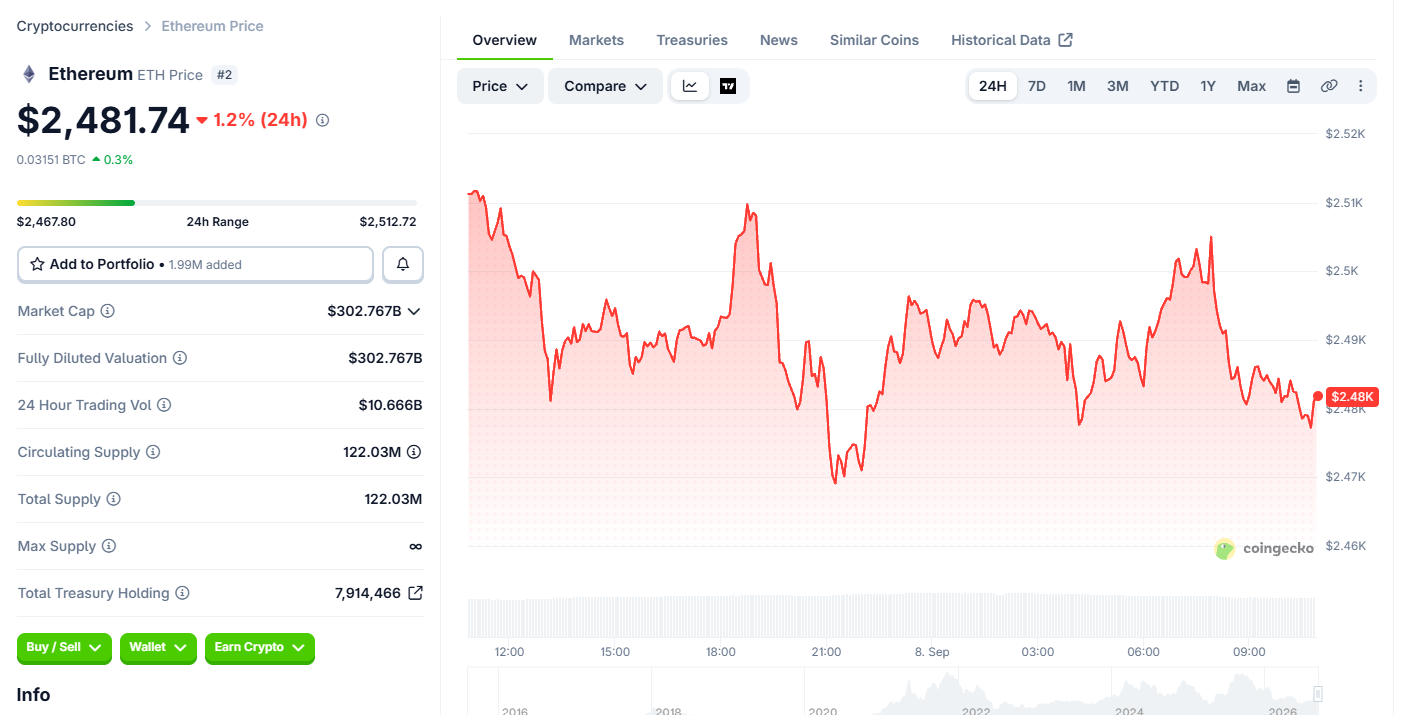Viewport: 1401px width, 715px height.
Task: Select the 1M time range
Action: point(1076,86)
